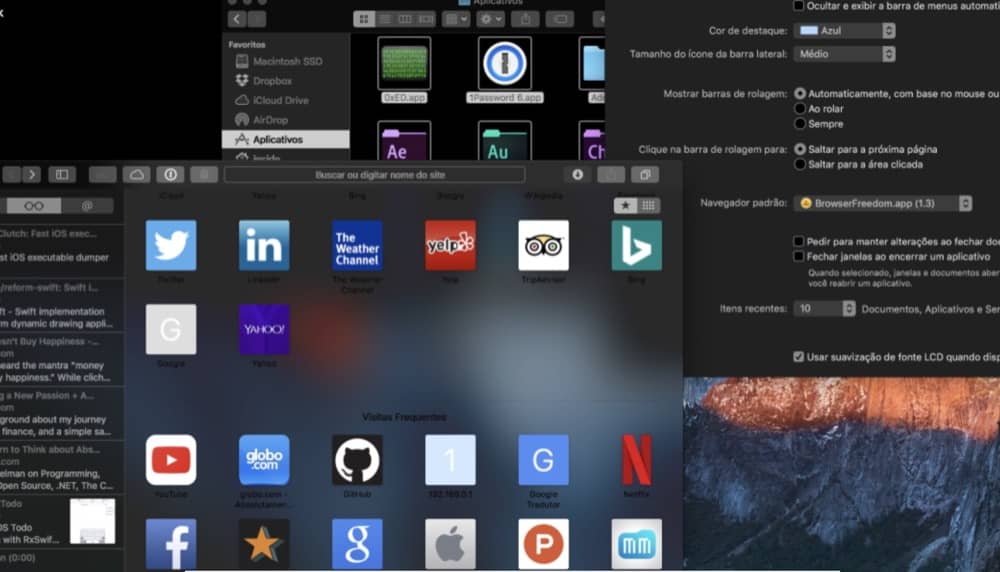This screenshot has width=1000, height=572.
Task: Show favorites as grid with the grid button
Action: pyautogui.click(x=649, y=205)
